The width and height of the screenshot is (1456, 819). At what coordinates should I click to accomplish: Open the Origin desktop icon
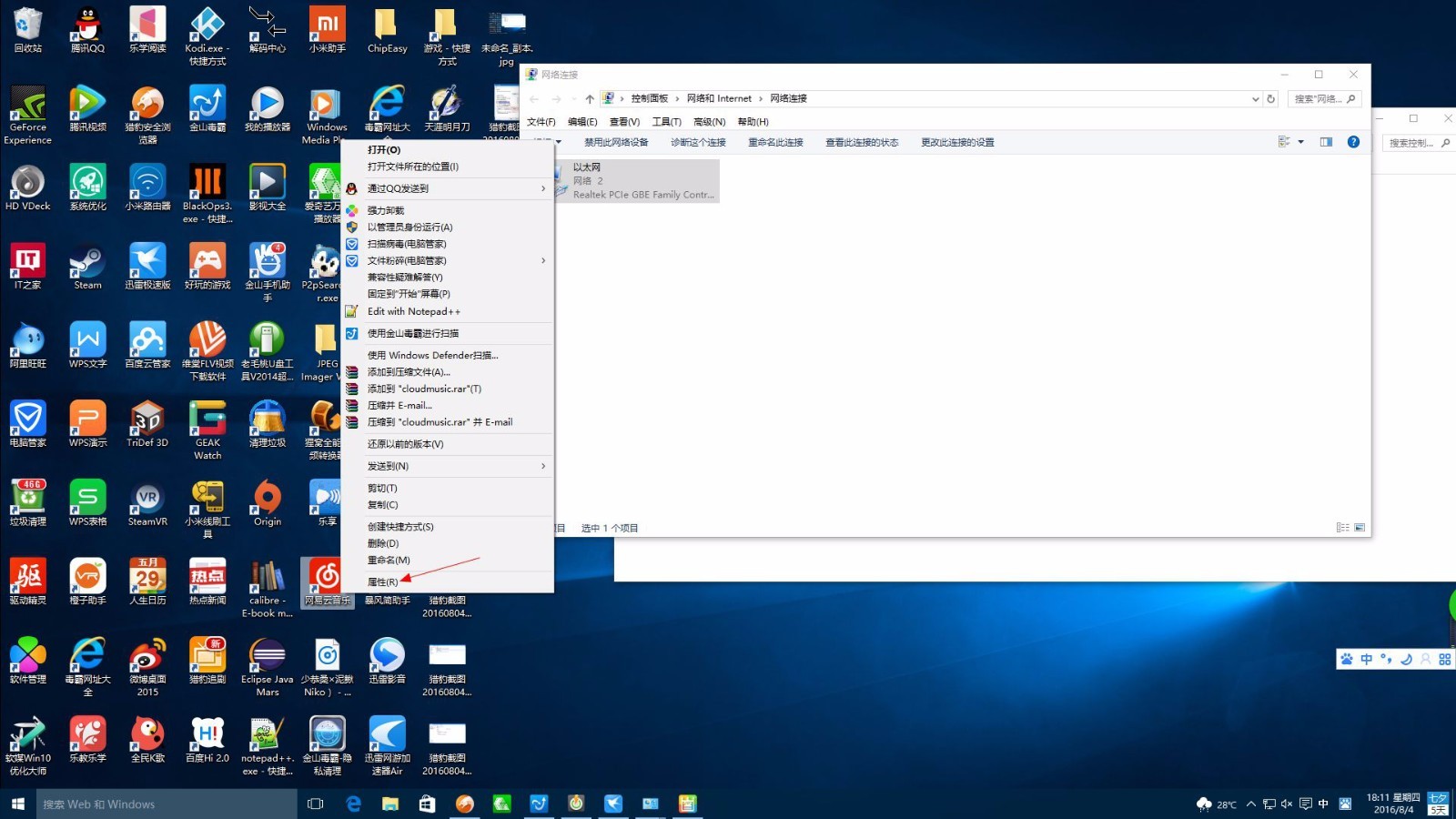pyautogui.click(x=268, y=503)
